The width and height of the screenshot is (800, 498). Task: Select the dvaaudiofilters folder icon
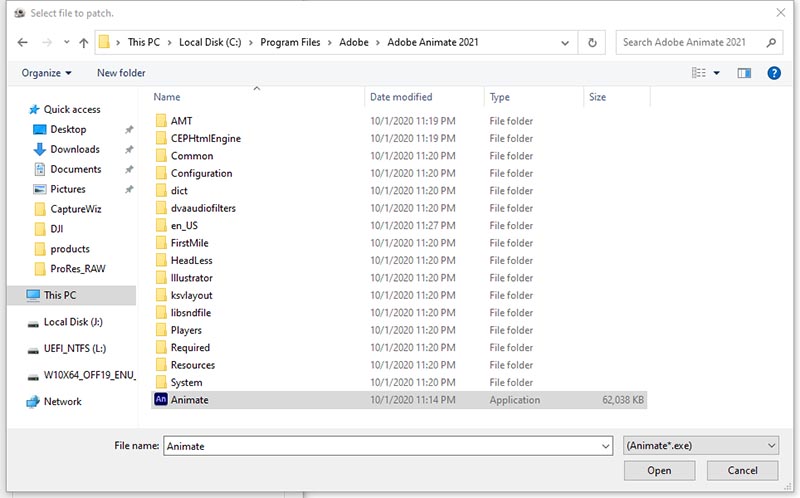[x=161, y=208]
